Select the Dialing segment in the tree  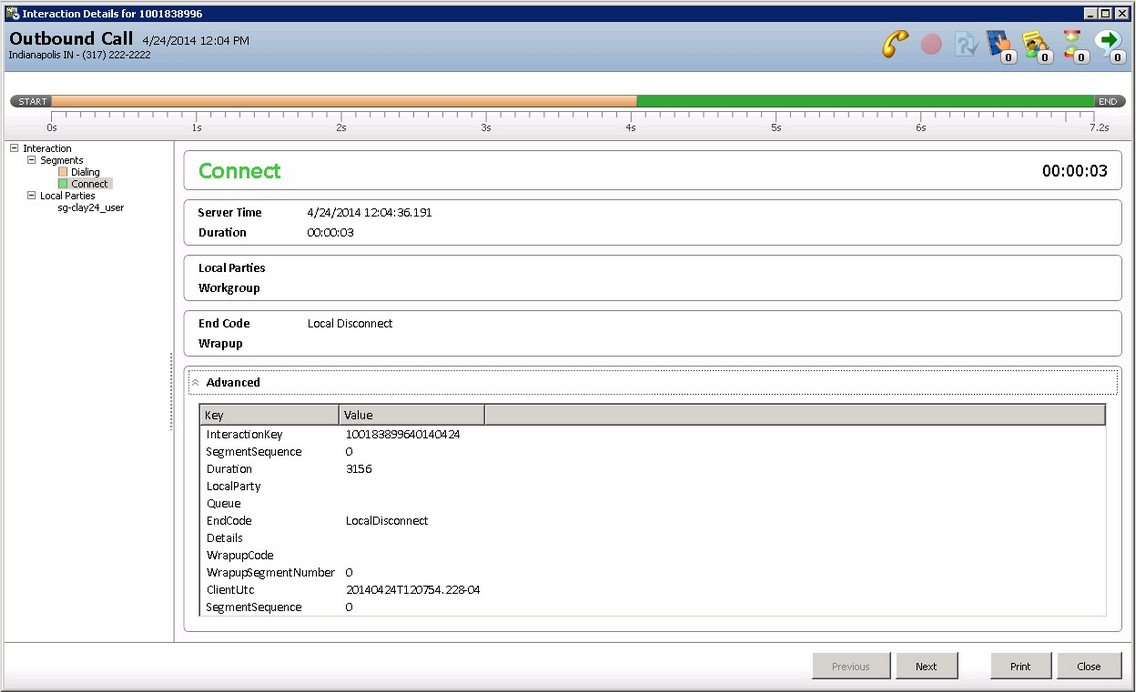[x=85, y=172]
